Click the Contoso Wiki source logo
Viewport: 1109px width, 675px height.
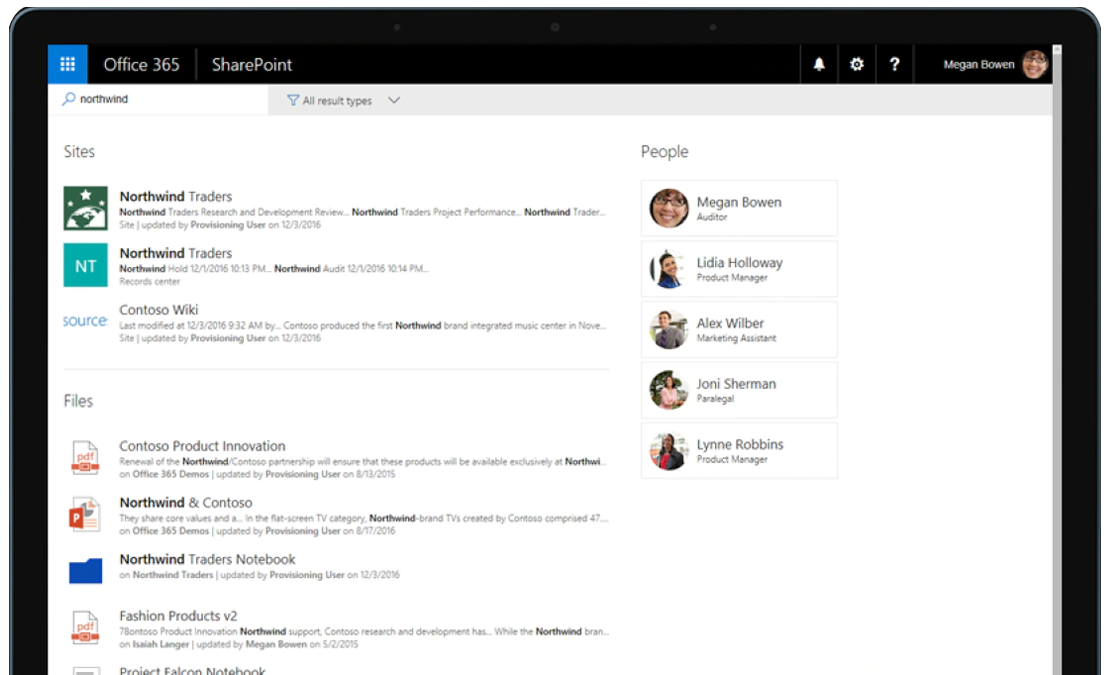click(86, 321)
